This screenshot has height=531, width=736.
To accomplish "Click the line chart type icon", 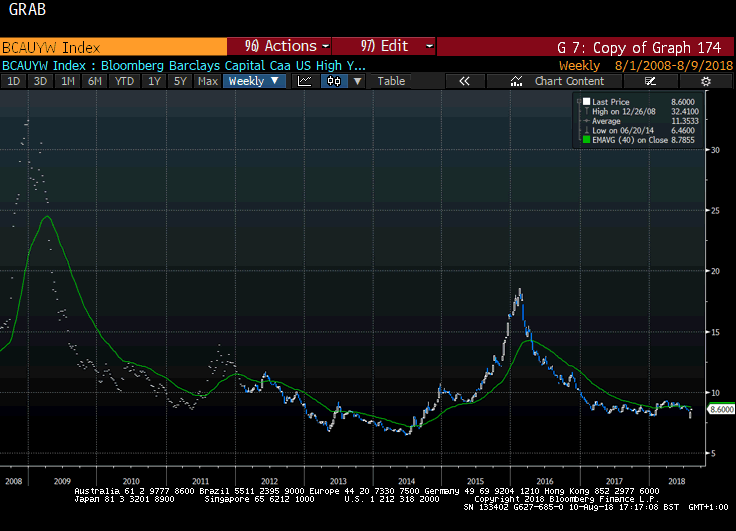I will pos(305,81).
